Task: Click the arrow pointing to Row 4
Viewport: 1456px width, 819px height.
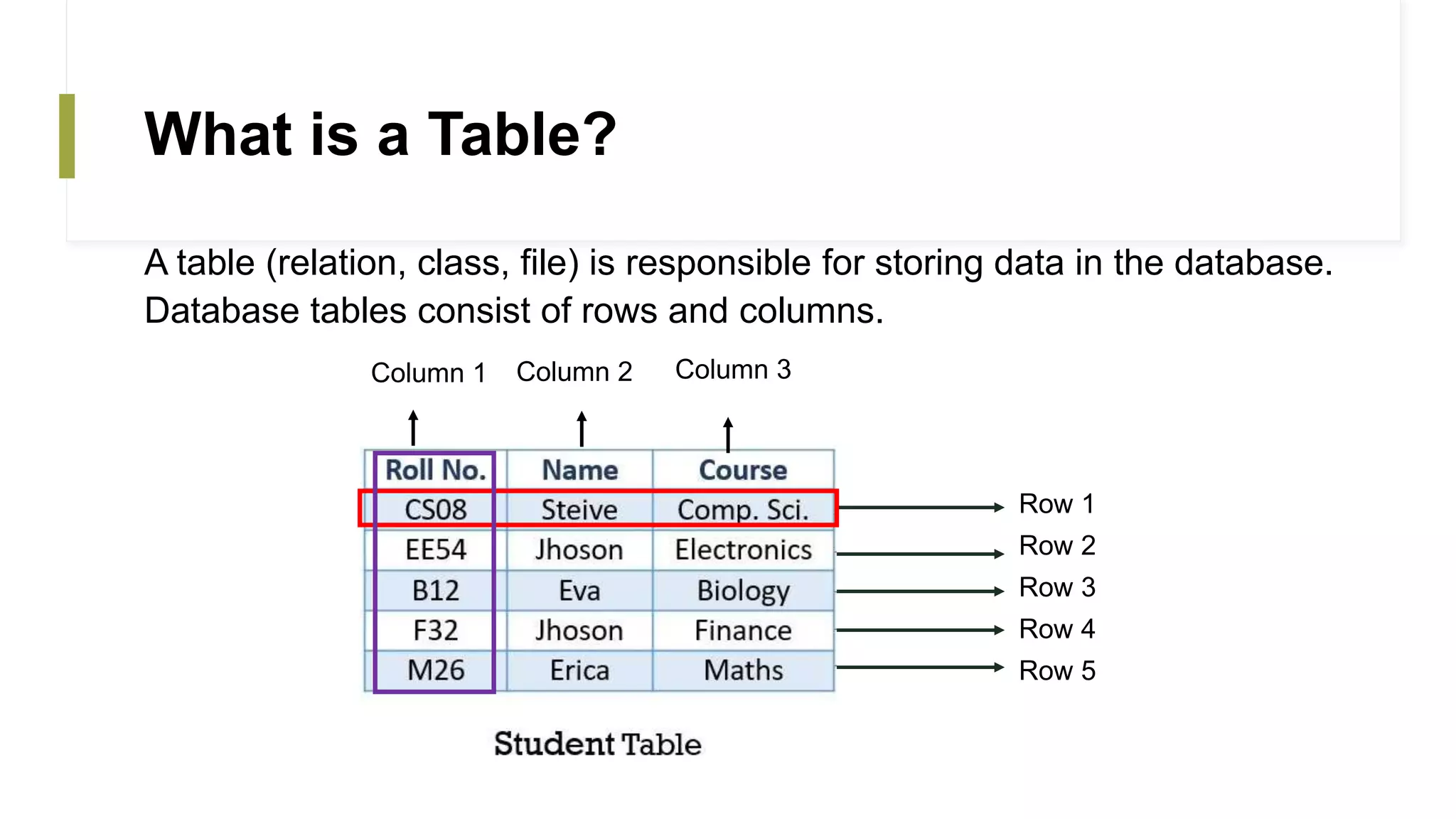Action: (x=921, y=630)
